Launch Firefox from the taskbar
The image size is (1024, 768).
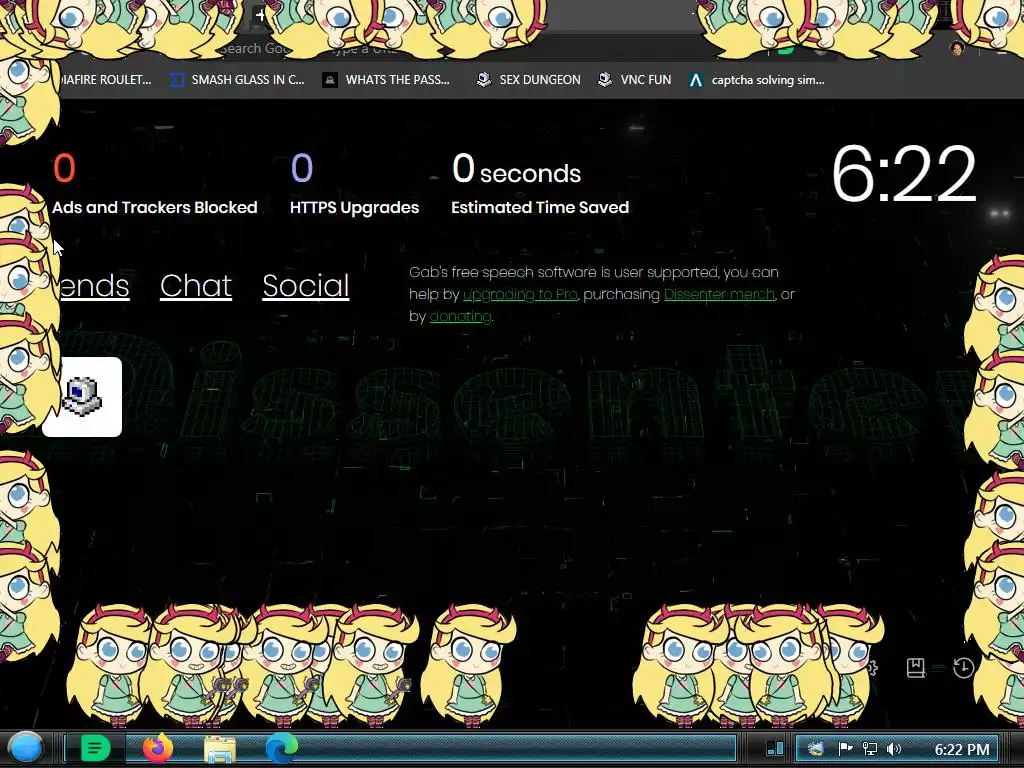pyautogui.click(x=158, y=748)
